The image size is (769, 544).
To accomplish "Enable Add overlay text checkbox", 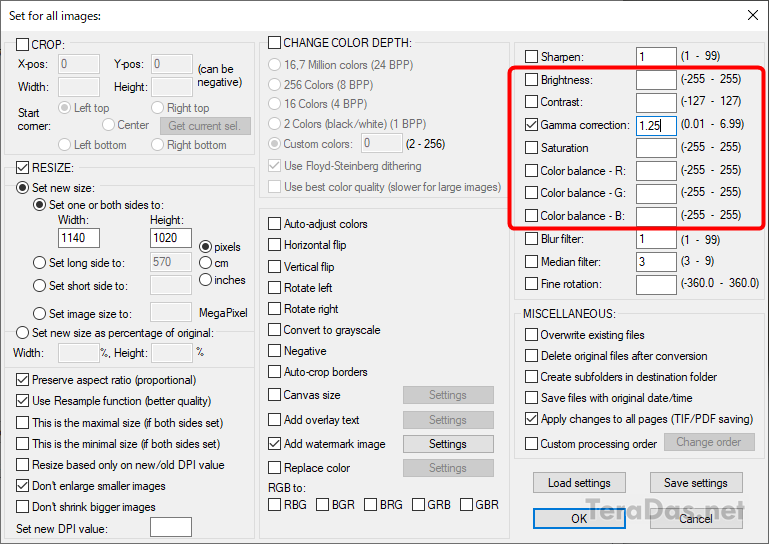I will point(274,419).
